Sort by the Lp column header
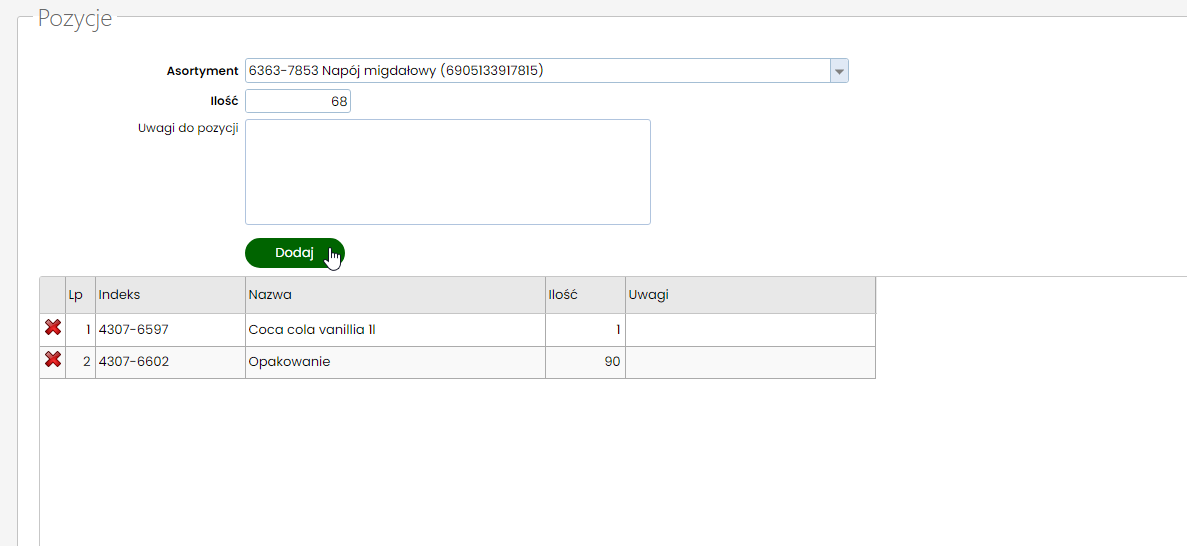Viewport: 1187px width, 546px height. pos(80,295)
